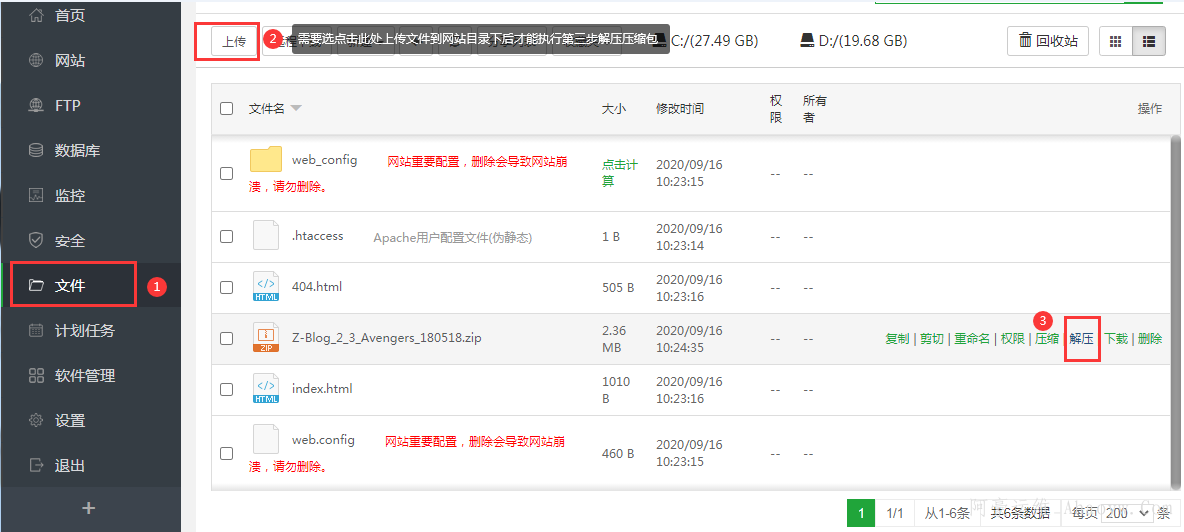Open the 回收站 recycle bin
The width and height of the screenshot is (1184, 532).
click(1047, 41)
